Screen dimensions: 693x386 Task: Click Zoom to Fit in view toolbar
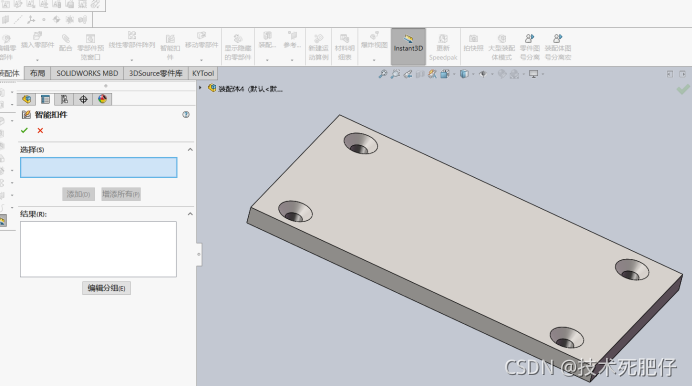point(383,74)
